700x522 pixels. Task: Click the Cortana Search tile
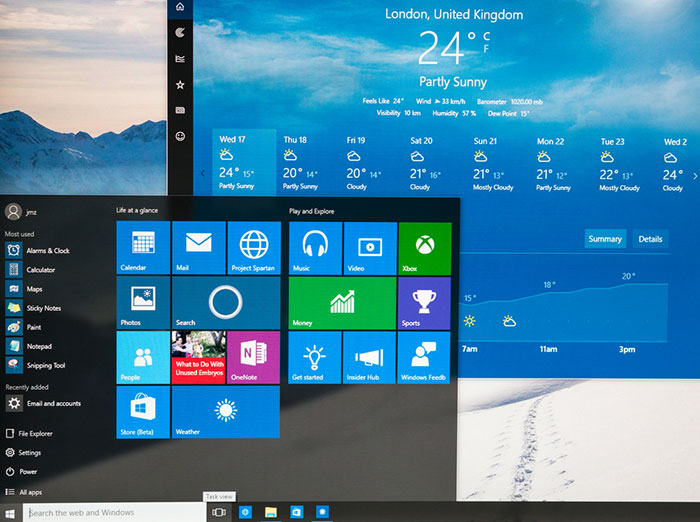pos(225,303)
